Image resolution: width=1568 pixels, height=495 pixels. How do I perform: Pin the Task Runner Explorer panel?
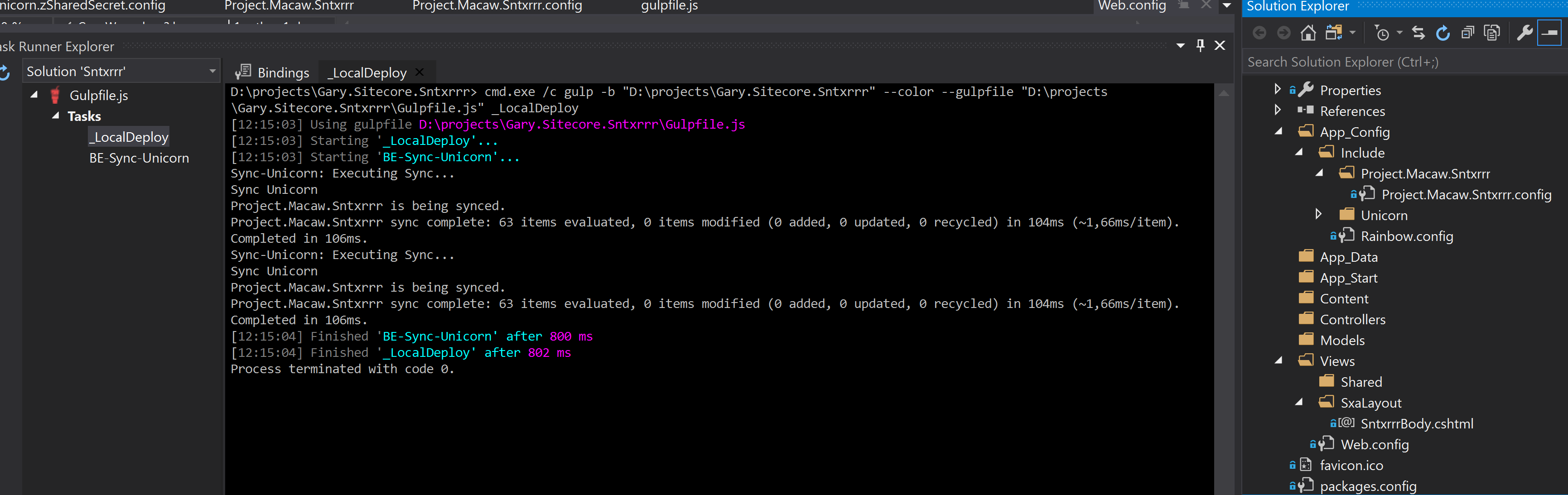[x=1200, y=45]
